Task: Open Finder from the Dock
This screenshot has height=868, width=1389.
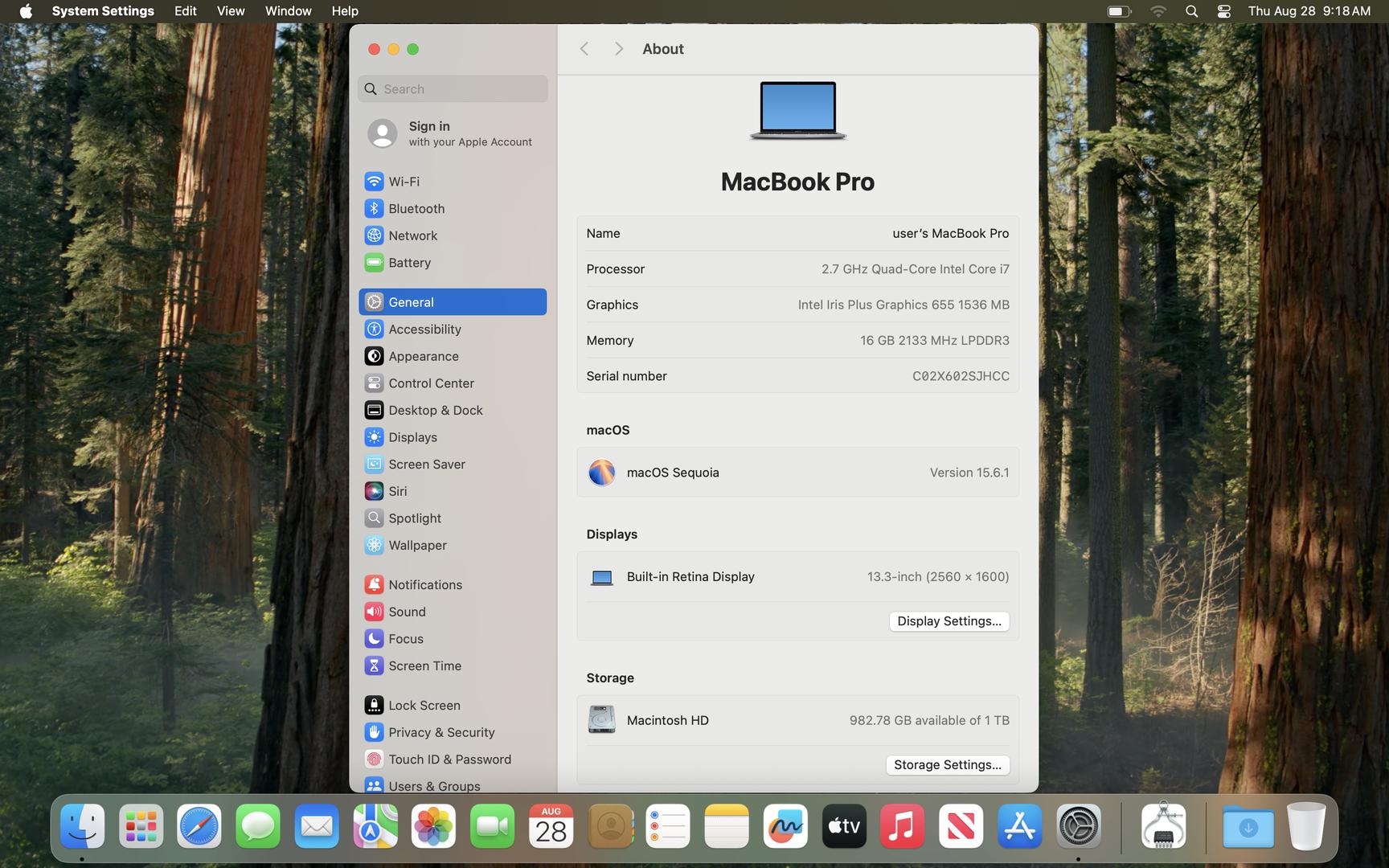Action: click(82, 826)
